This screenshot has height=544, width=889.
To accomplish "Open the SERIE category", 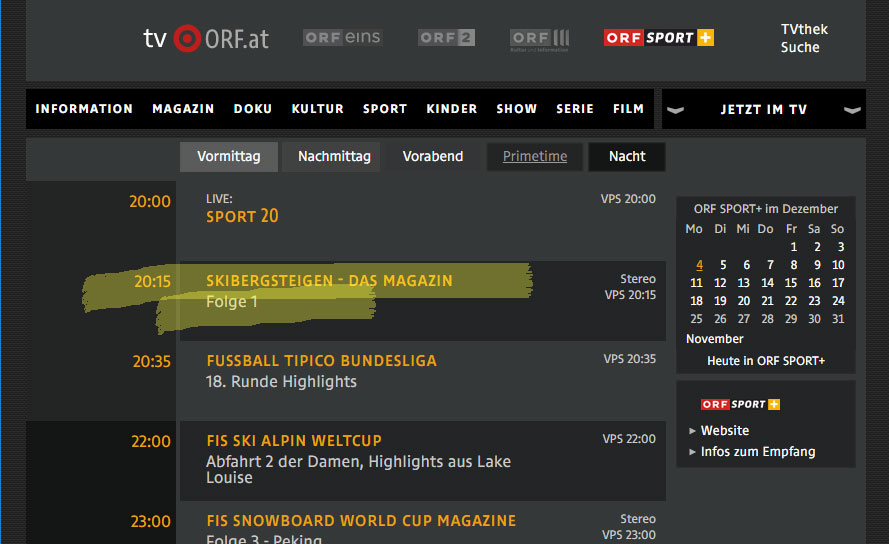I will (575, 108).
